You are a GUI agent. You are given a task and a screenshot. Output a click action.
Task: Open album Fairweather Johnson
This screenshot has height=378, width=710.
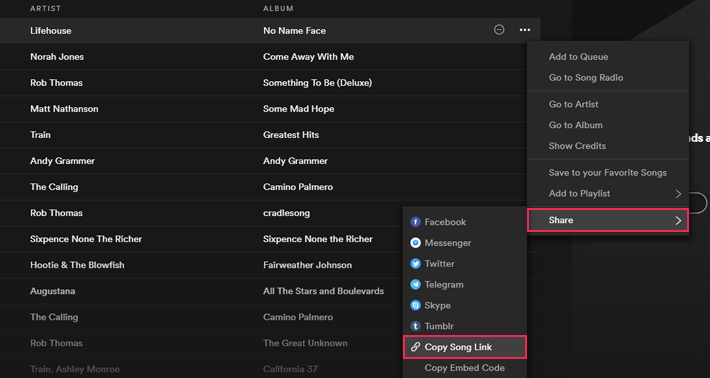pos(307,265)
